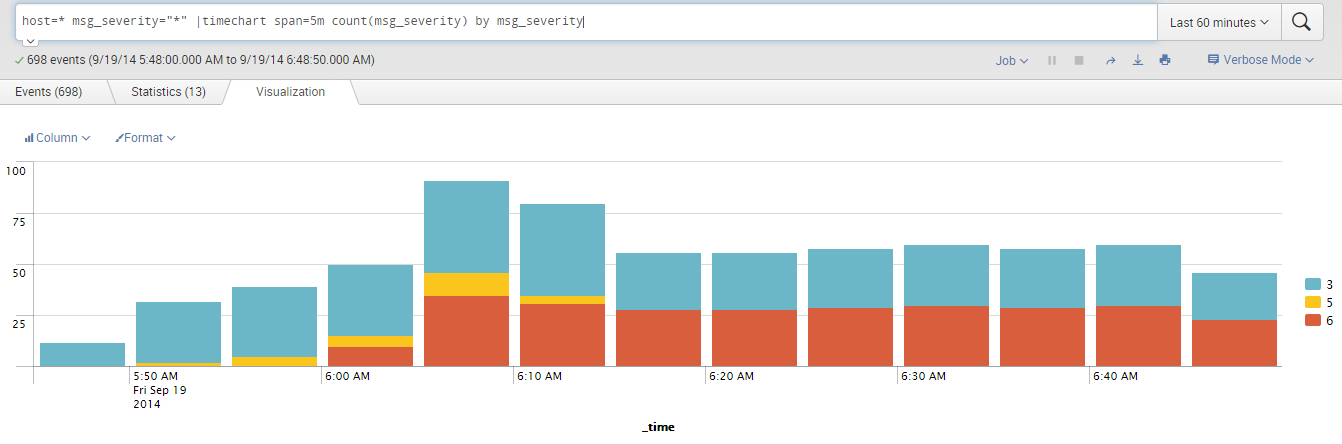This screenshot has height=444, width=1342.
Task: Click the share arrow icon
Action: click(x=1110, y=61)
